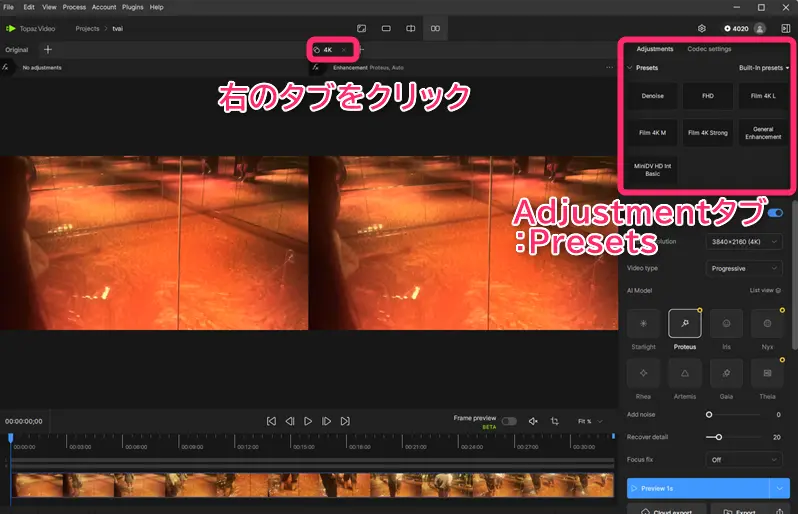The width and height of the screenshot is (798, 514).
Task: Go to Projects in breadcrumb
Action: tap(87, 28)
